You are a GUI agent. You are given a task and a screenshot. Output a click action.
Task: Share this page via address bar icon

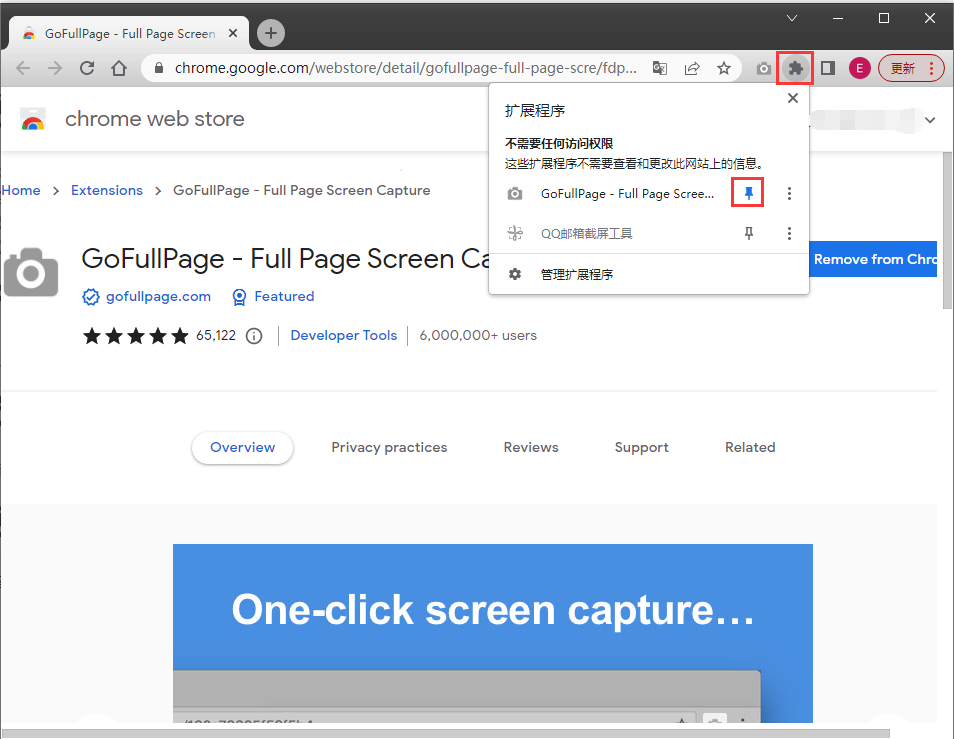tap(692, 68)
